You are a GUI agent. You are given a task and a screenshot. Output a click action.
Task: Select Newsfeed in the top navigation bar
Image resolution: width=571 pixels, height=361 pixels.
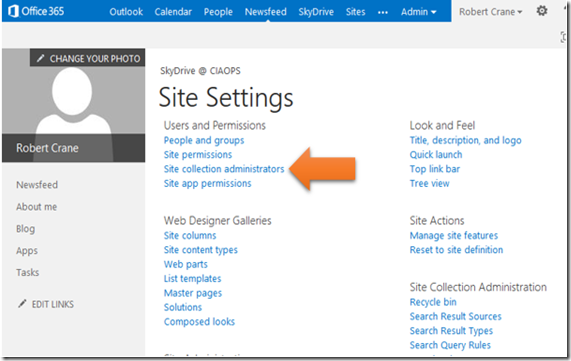coord(265,12)
